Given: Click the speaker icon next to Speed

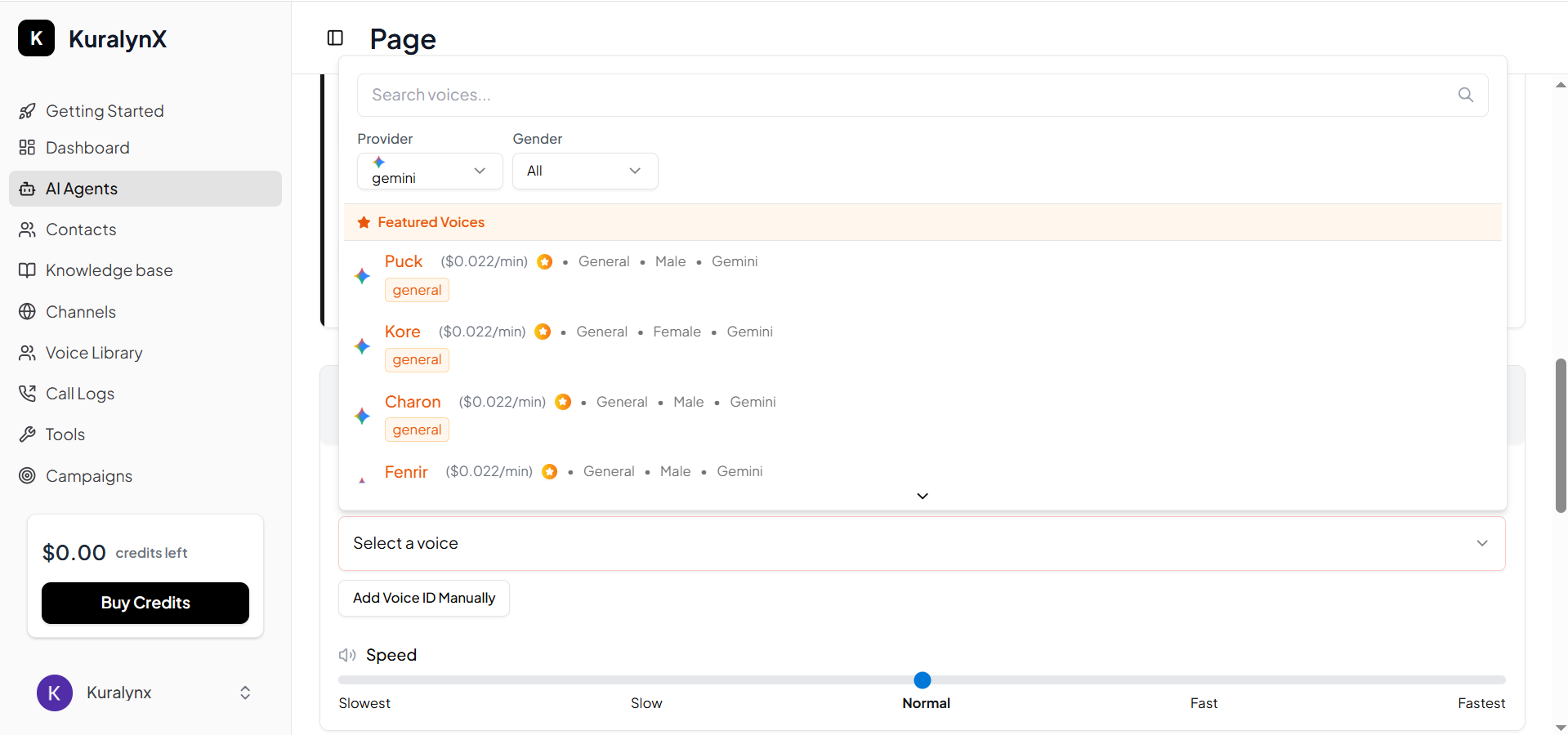Looking at the screenshot, I should click(x=346, y=655).
